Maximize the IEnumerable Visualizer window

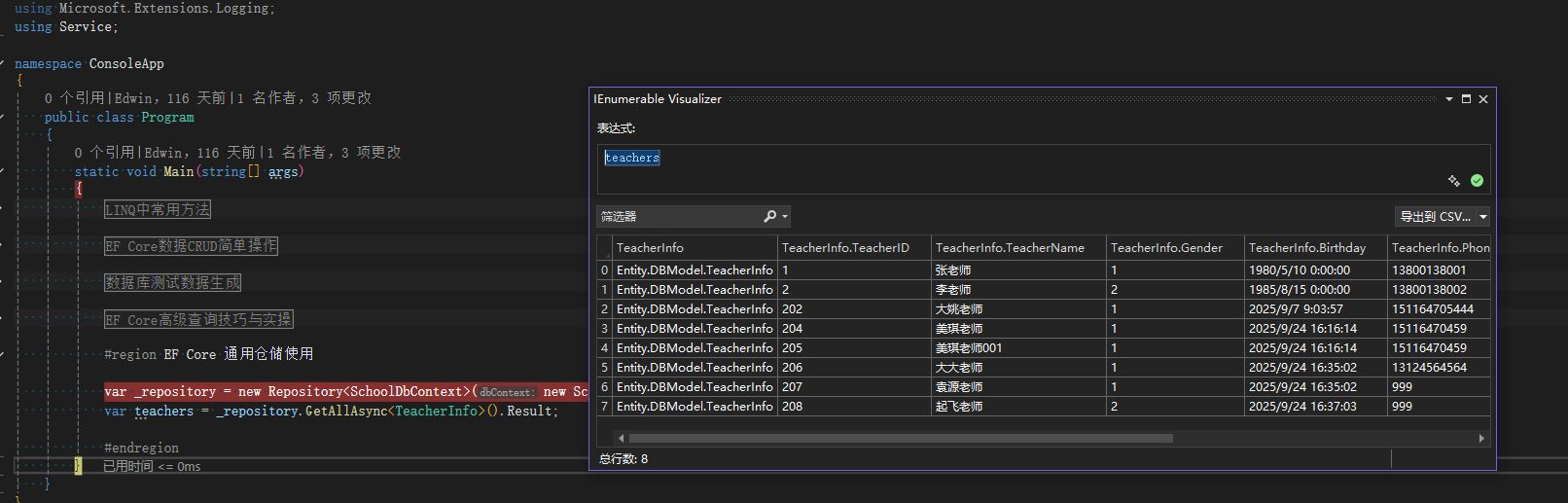(x=1466, y=99)
